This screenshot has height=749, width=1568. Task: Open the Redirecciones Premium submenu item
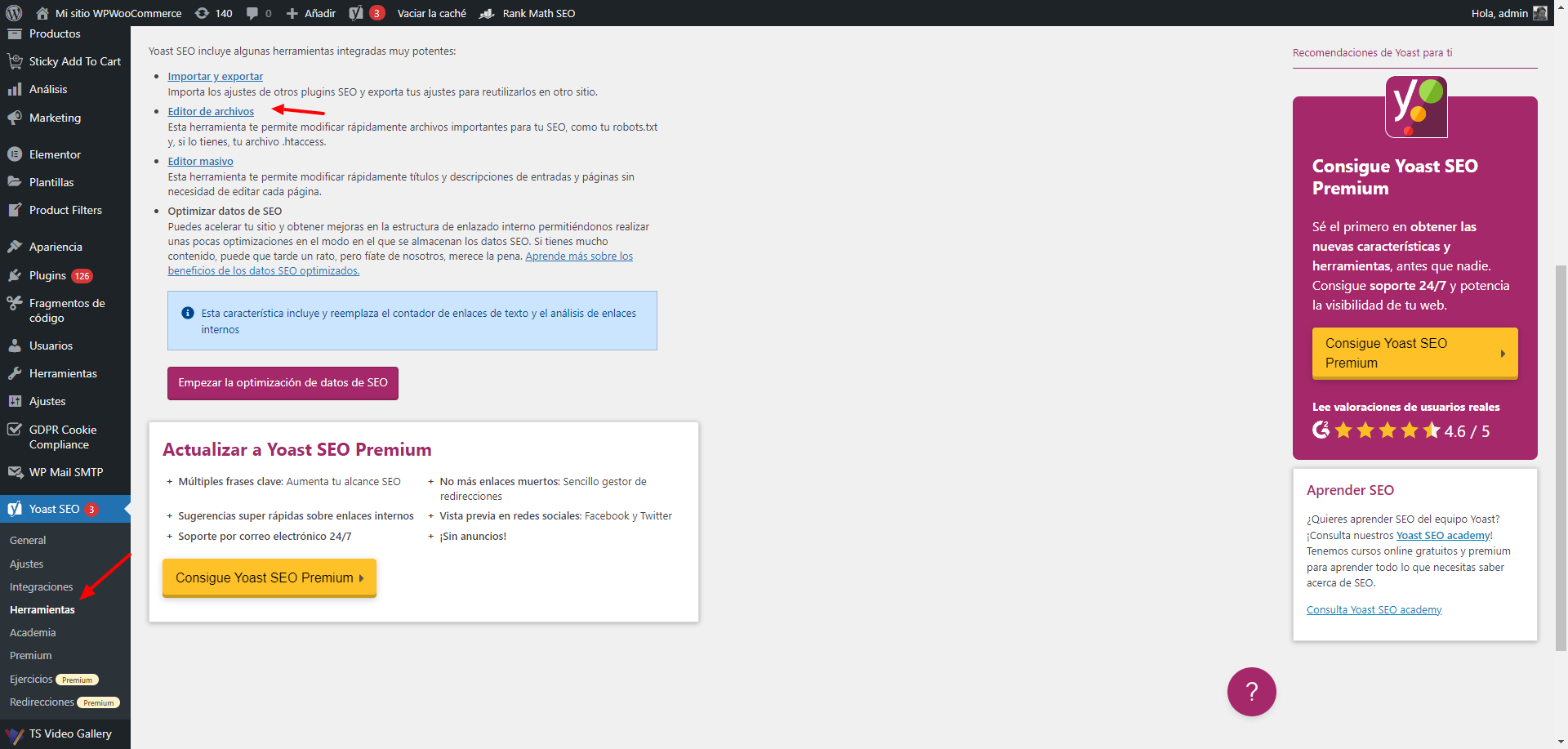65,702
